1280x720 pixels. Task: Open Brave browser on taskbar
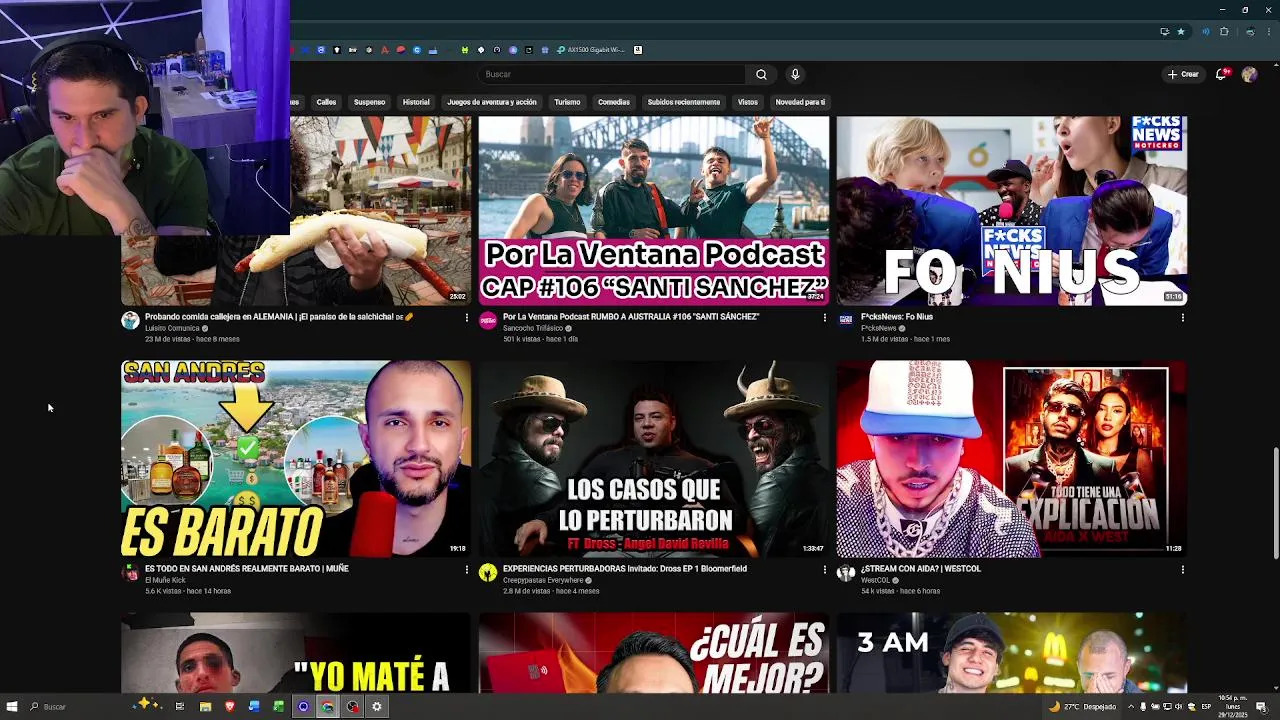(x=229, y=707)
